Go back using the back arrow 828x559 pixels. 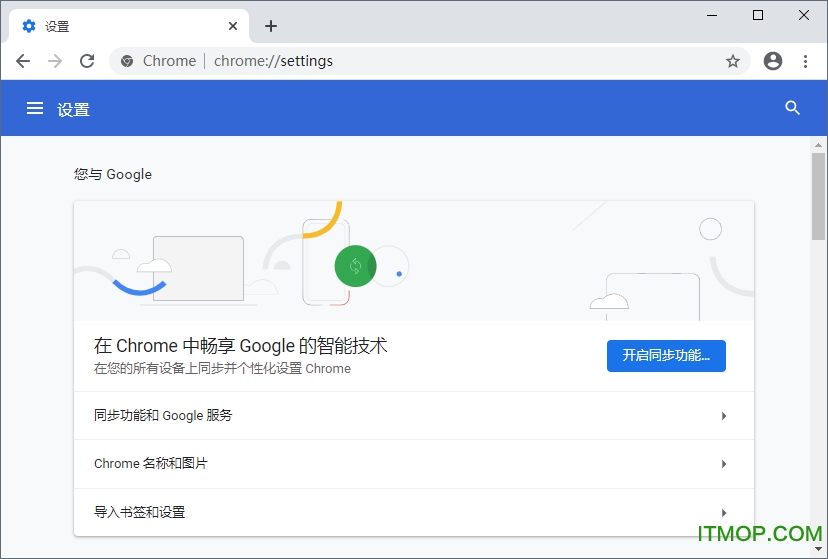tap(23, 61)
